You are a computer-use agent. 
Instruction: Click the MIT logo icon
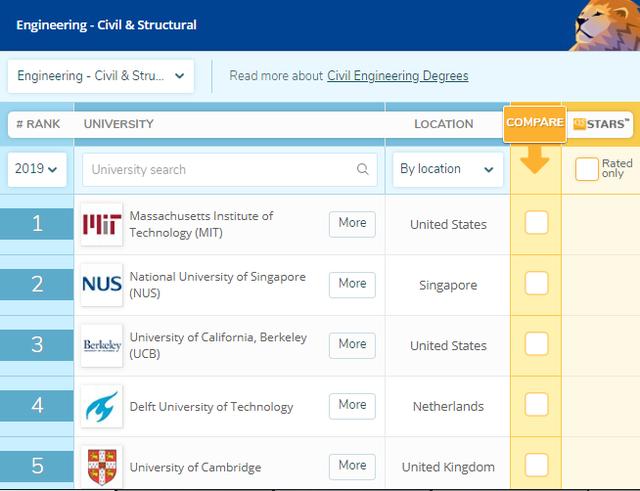pyautogui.click(x=101, y=224)
